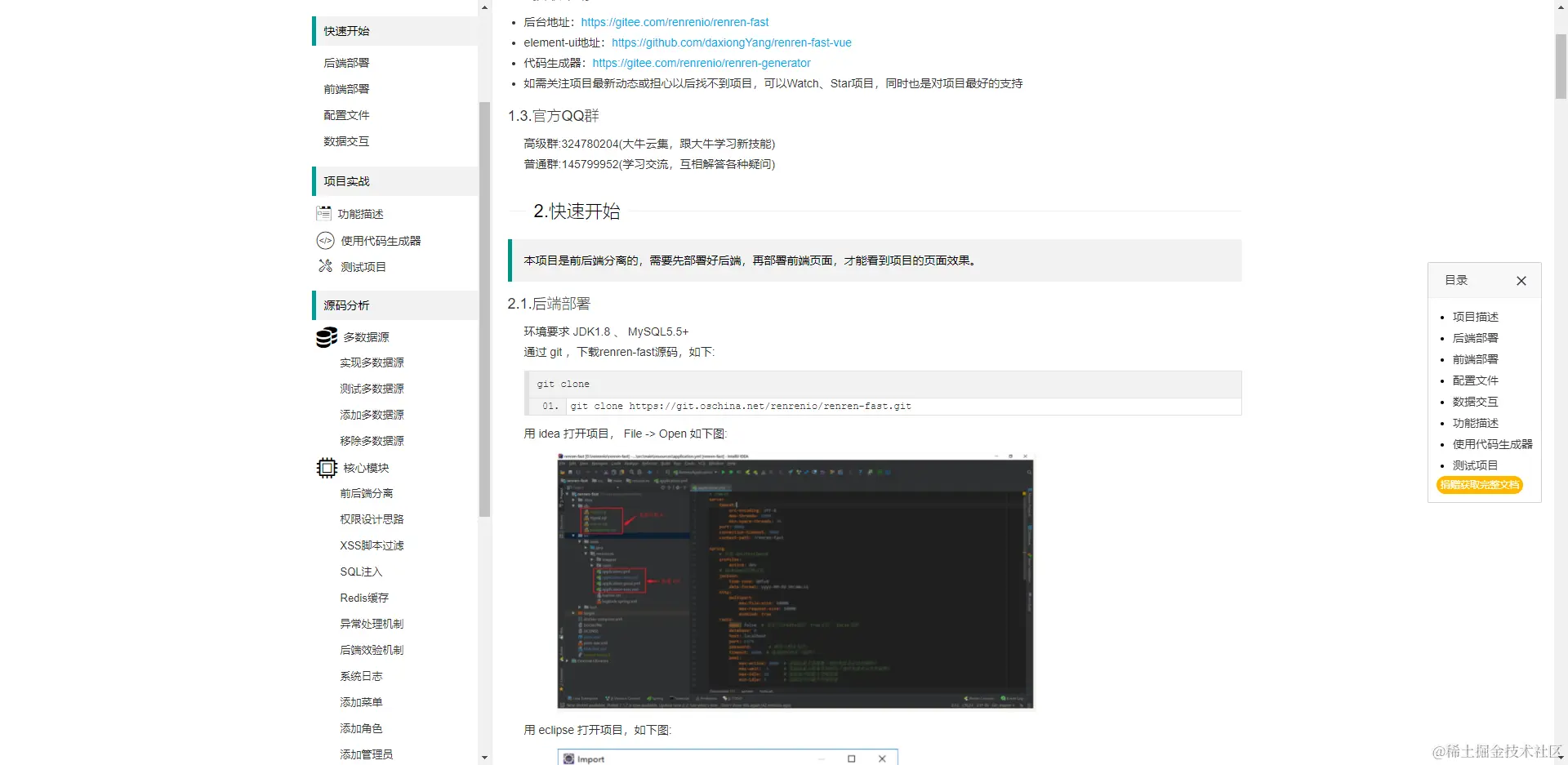Image resolution: width=1568 pixels, height=765 pixels.
Task: Select 测试多数据源 in the sidebar
Action: [372, 389]
